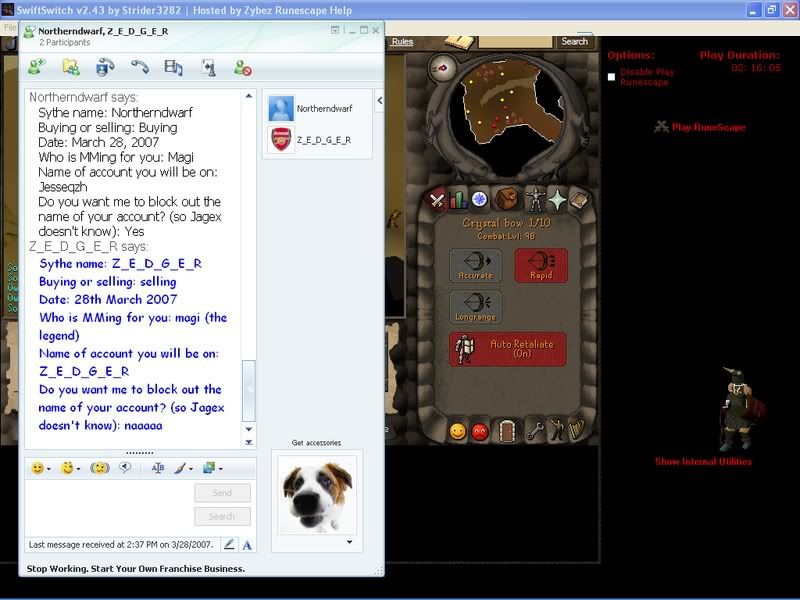This screenshot has height=600, width=800.
Task: Open the activities toolbar icon
Action: [173, 67]
